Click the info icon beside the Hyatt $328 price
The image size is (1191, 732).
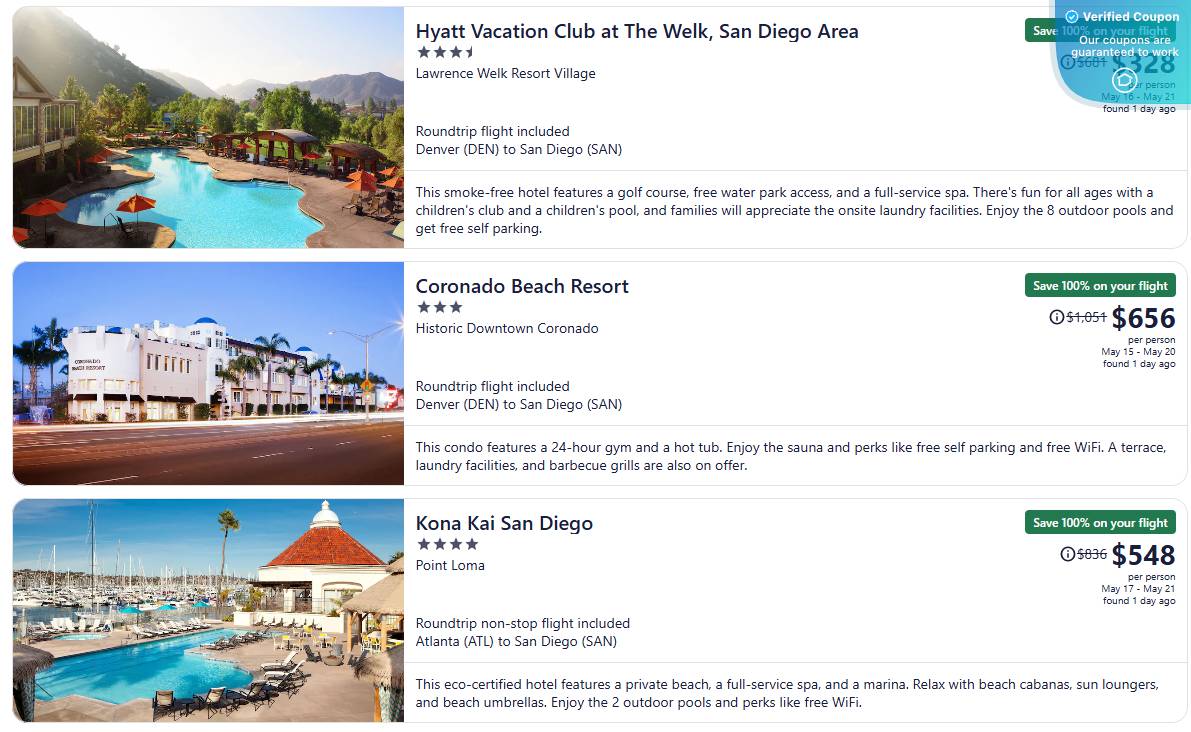click(x=1069, y=61)
